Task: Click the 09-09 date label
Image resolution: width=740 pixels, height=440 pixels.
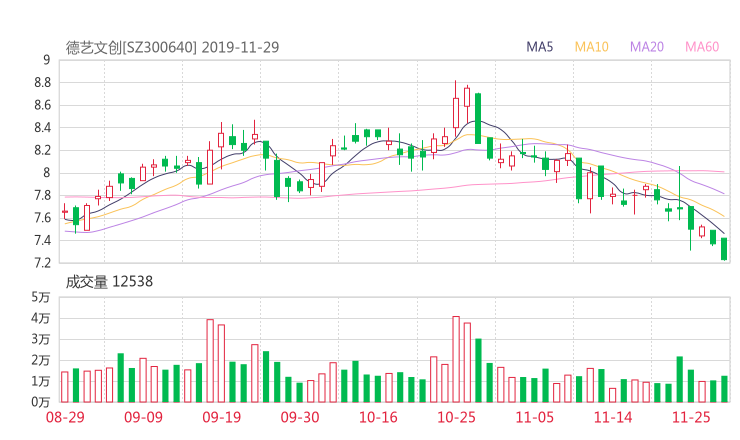Action: (x=143, y=417)
